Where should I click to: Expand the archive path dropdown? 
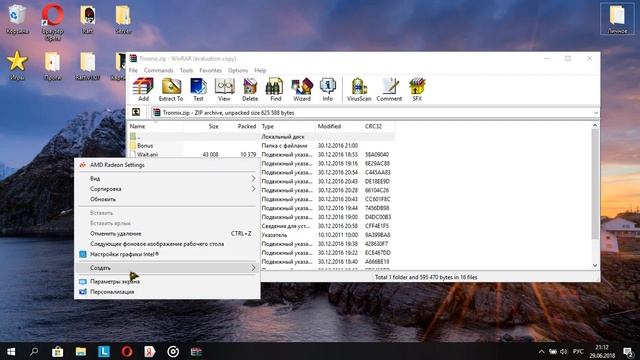(x=596, y=113)
